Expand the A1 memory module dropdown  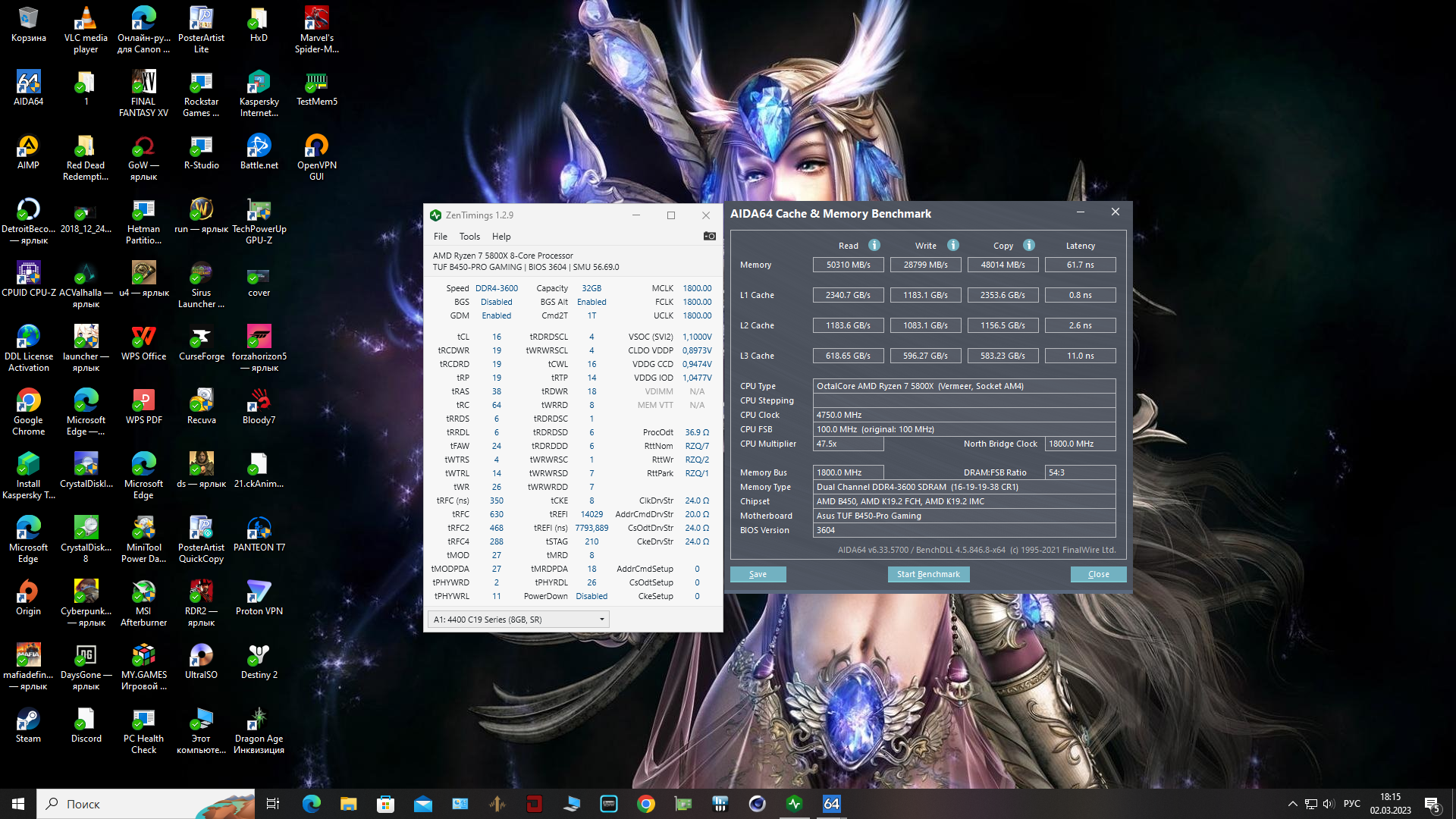click(602, 620)
